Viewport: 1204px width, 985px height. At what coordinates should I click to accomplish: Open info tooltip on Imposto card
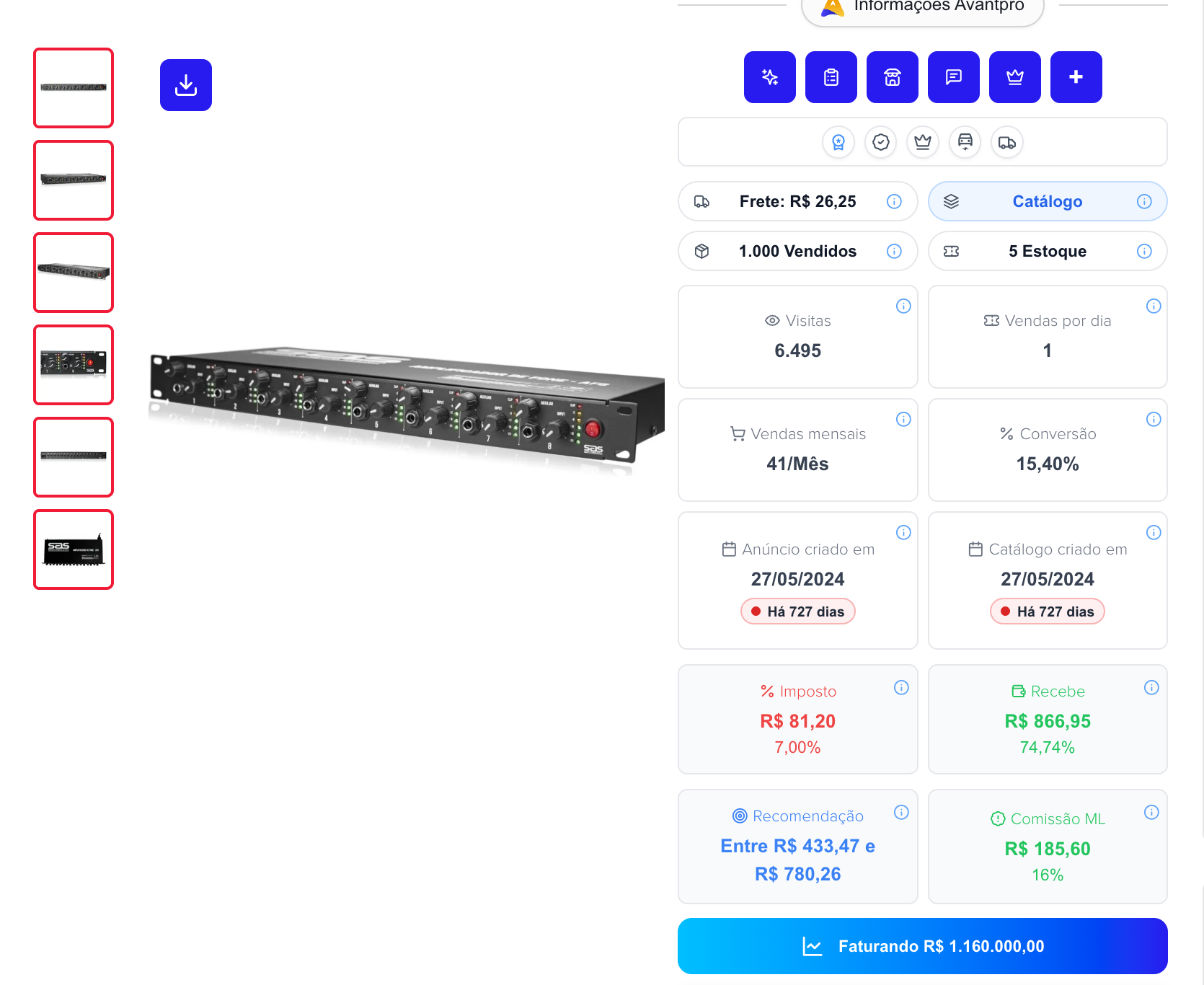click(x=901, y=687)
